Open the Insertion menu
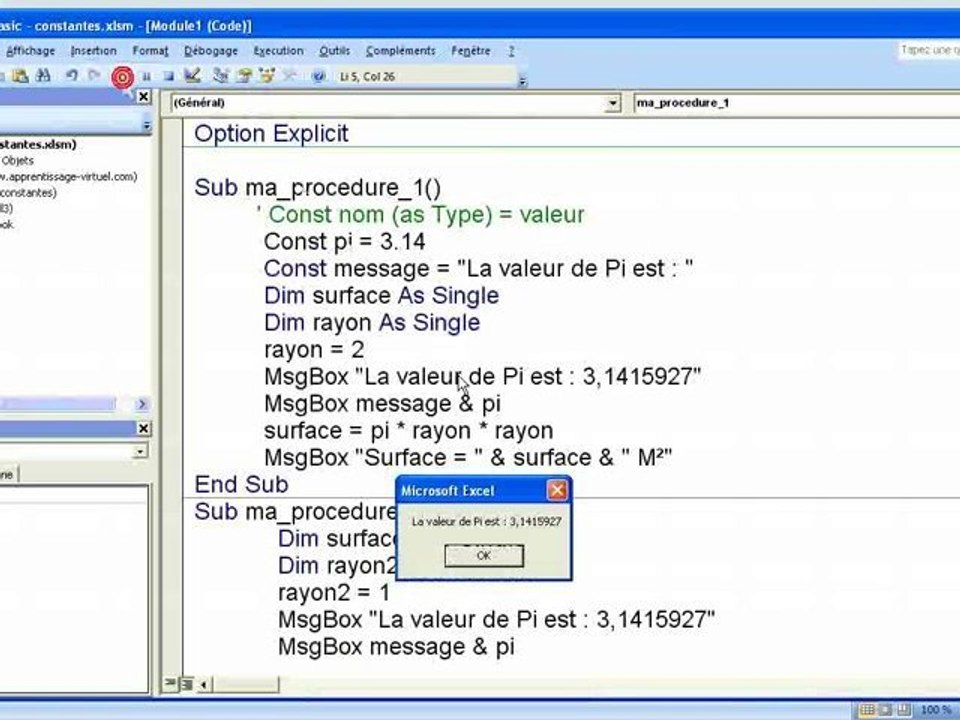 [x=93, y=51]
